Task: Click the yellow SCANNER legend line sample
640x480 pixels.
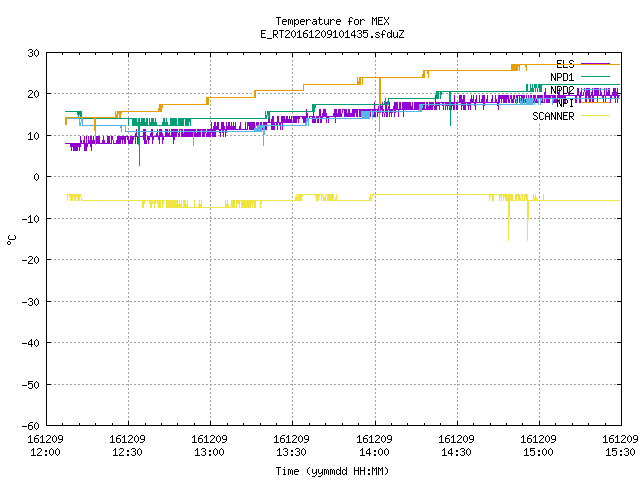Action: coord(595,116)
